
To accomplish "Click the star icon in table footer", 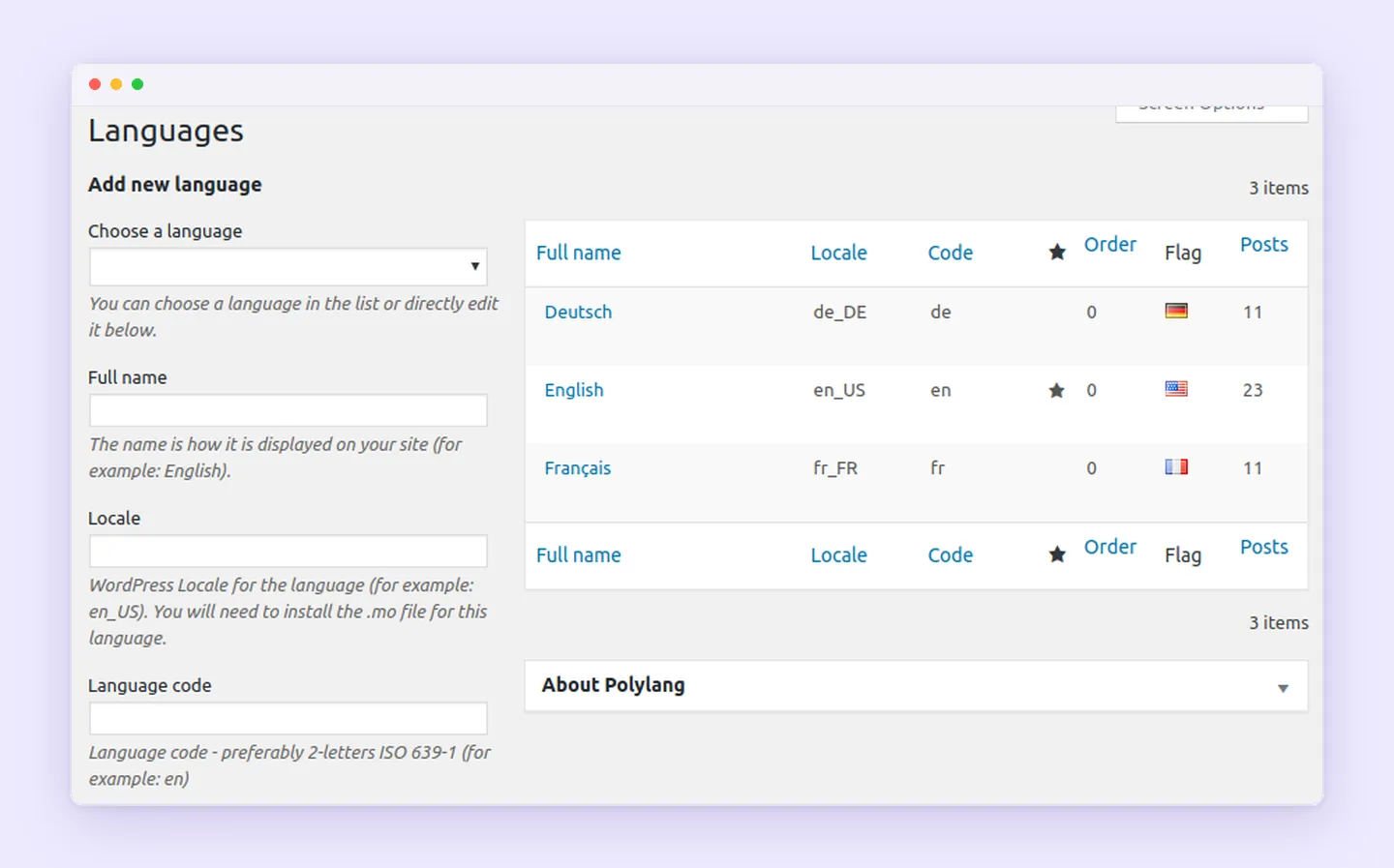I will 1057,554.
